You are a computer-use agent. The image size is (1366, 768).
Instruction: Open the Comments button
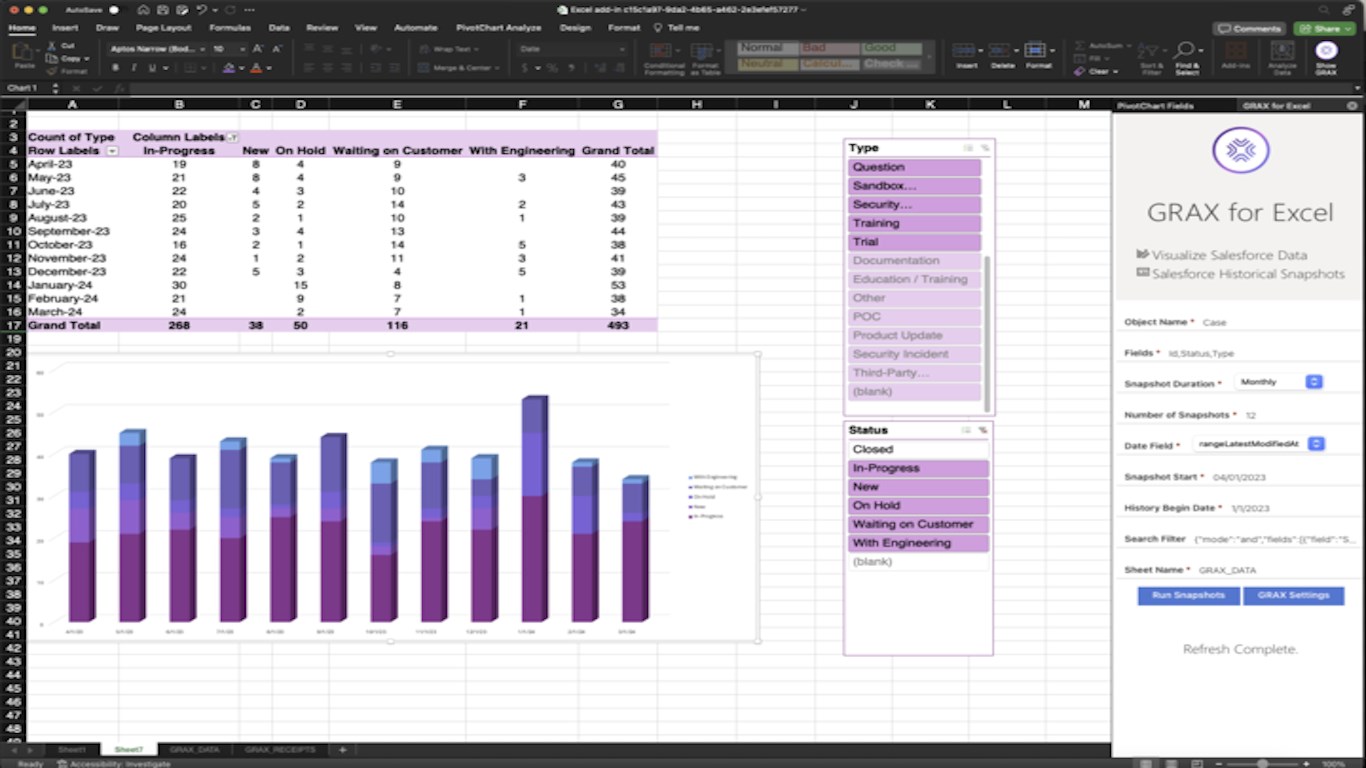pos(1249,28)
